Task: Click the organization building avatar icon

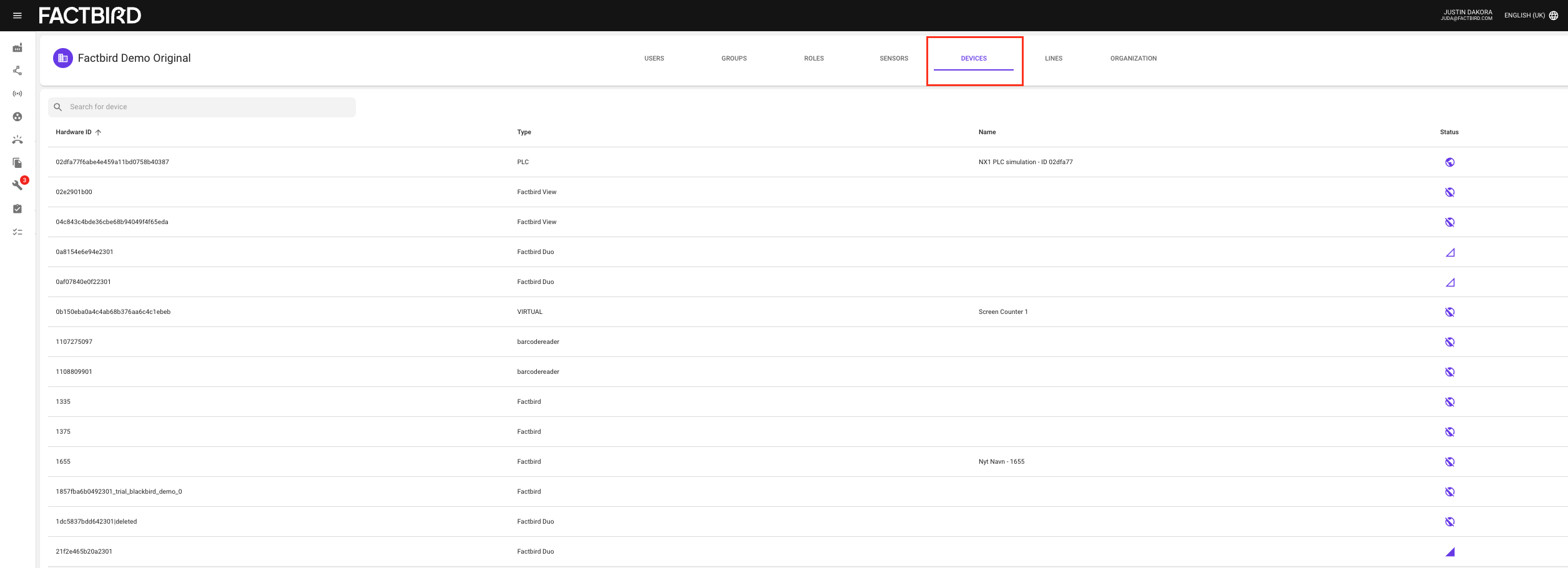Action: coord(62,58)
